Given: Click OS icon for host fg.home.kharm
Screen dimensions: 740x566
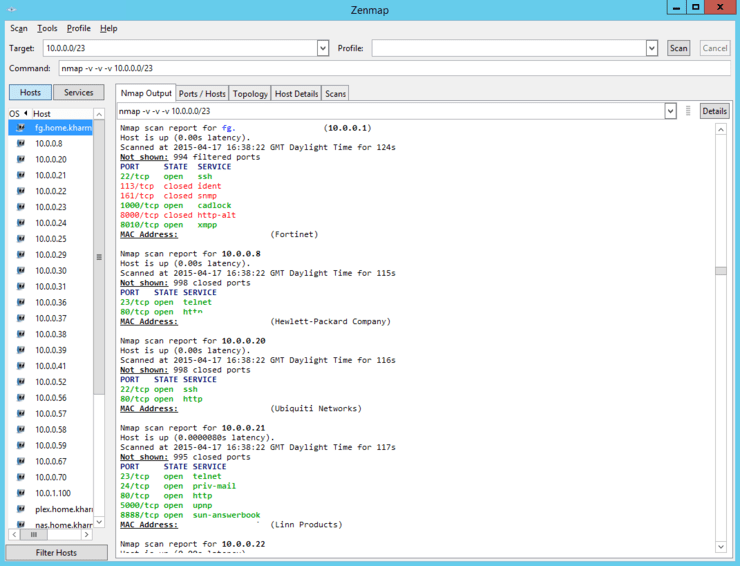Looking at the screenshot, I should click(x=21, y=127).
